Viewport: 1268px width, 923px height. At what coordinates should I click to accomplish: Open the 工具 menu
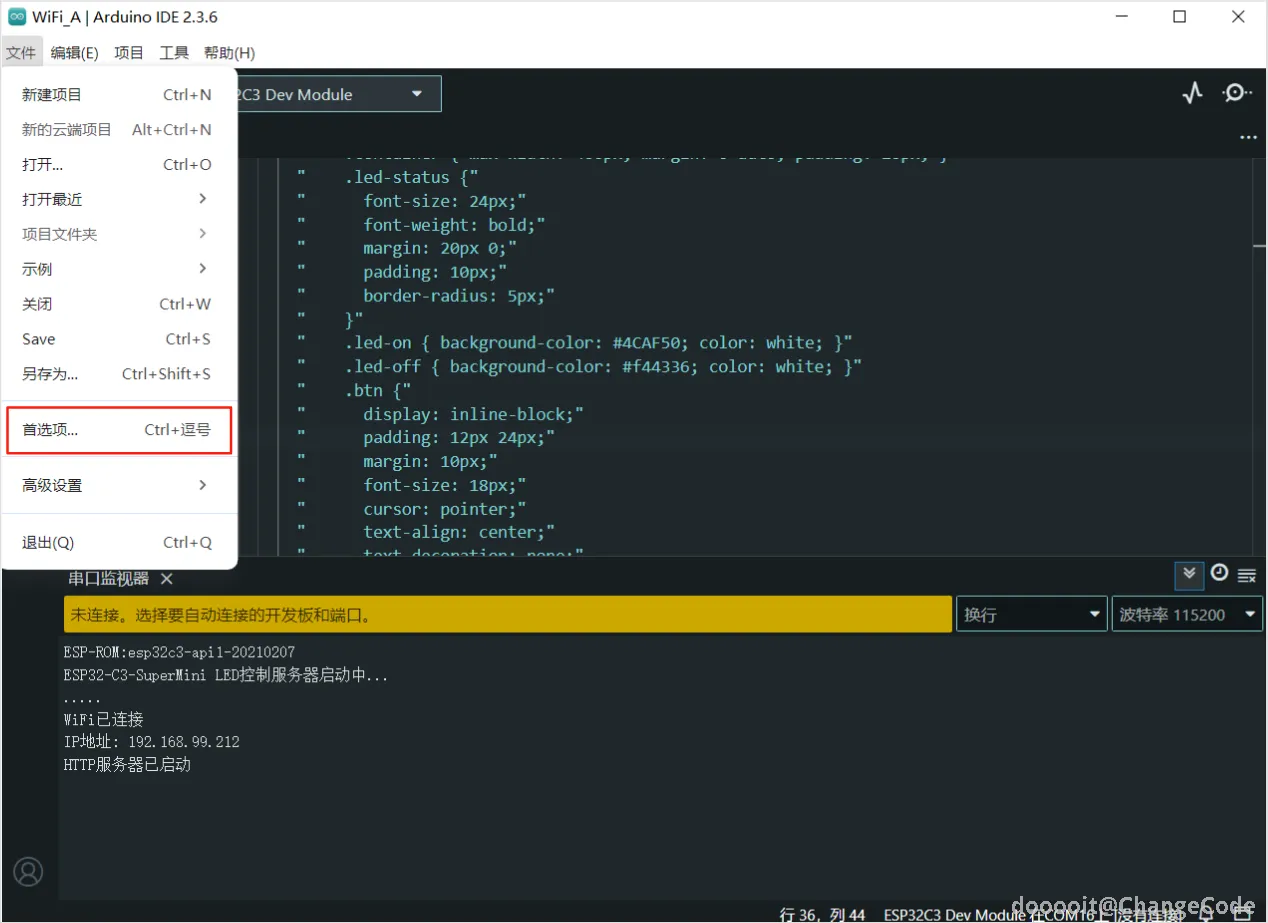174,53
